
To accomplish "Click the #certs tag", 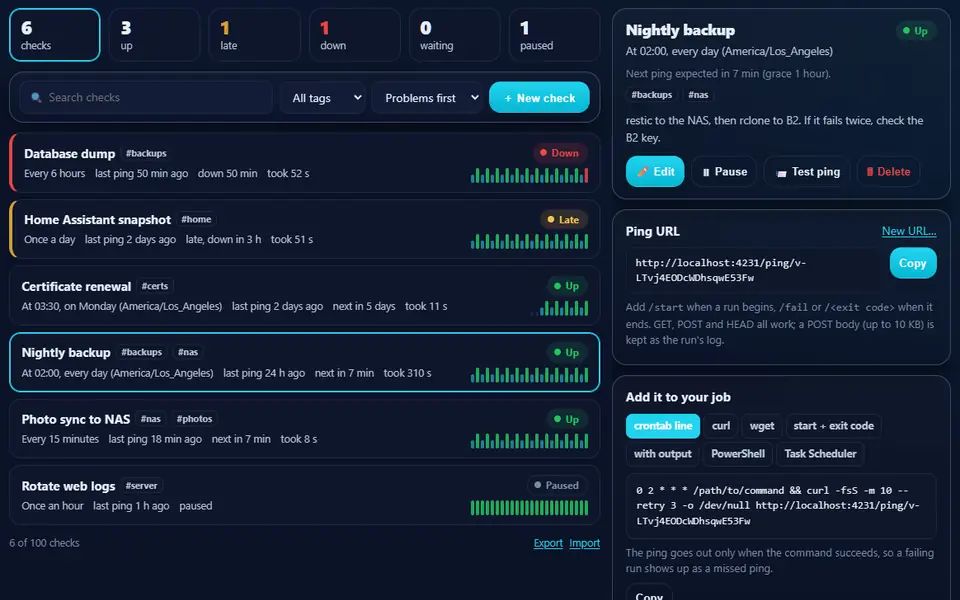I will point(155,286).
